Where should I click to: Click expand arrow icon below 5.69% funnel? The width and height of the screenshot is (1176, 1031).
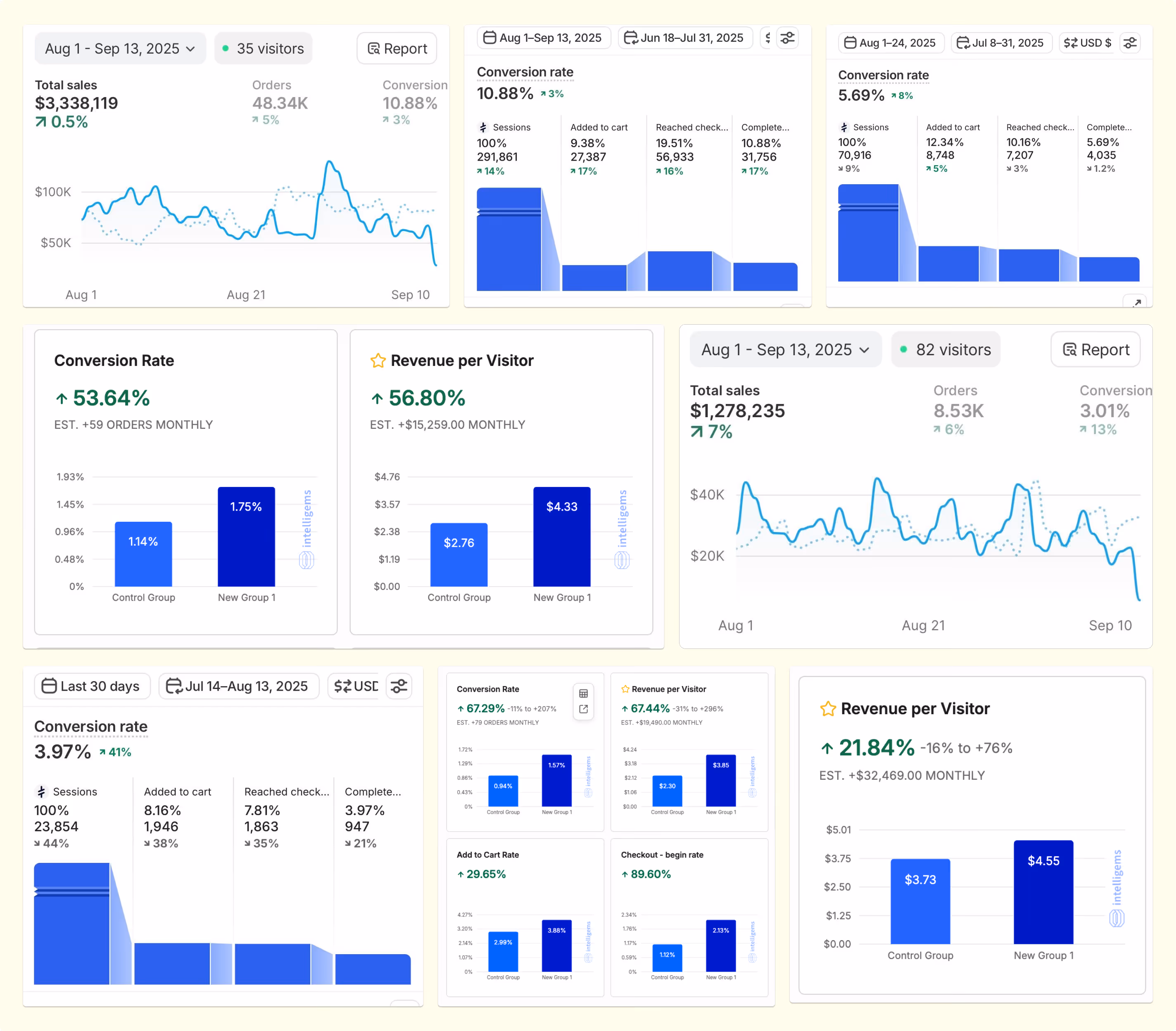(x=1137, y=303)
